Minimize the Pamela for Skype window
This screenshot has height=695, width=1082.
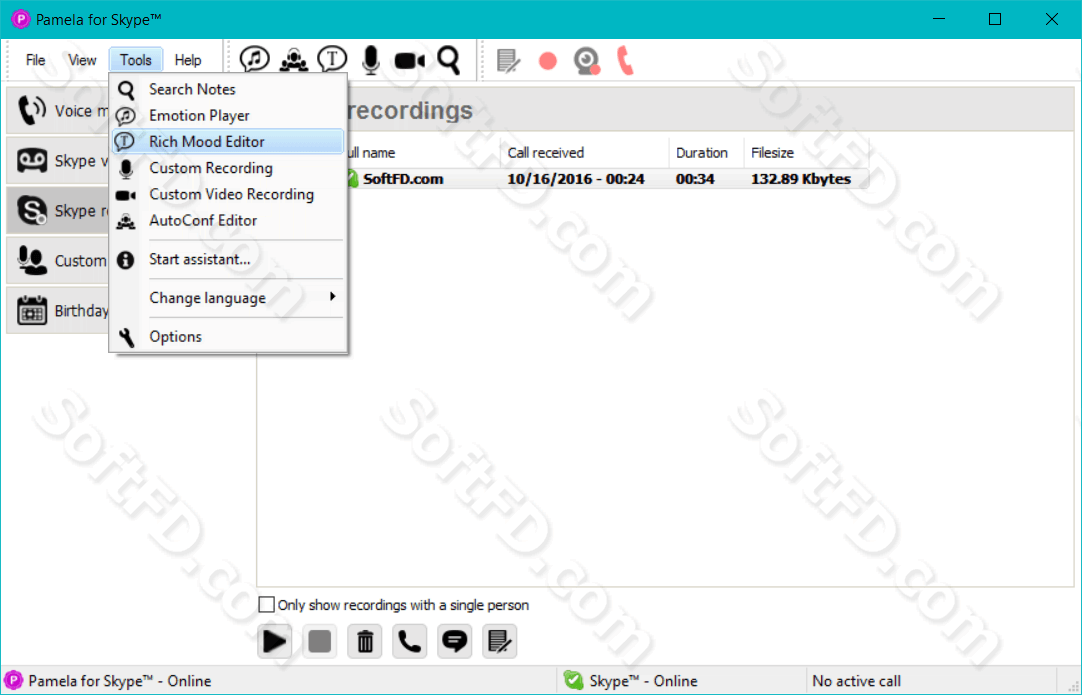pyautogui.click(x=938, y=19)
